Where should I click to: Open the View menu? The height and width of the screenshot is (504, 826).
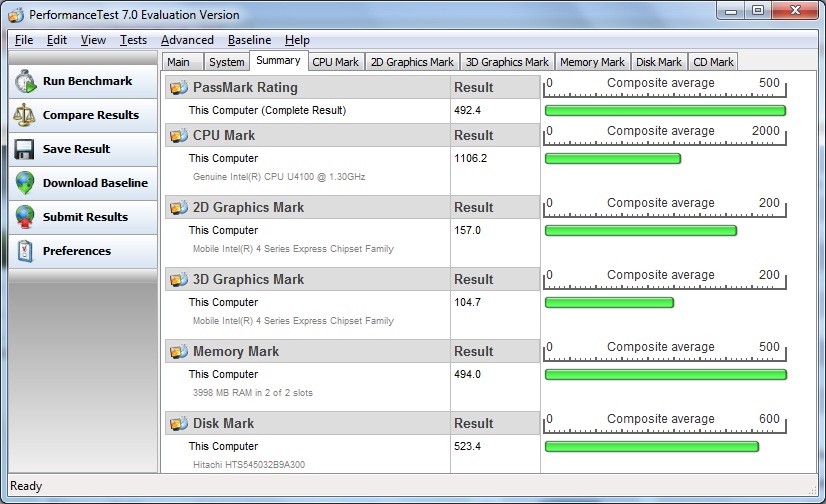pos(93,40)
